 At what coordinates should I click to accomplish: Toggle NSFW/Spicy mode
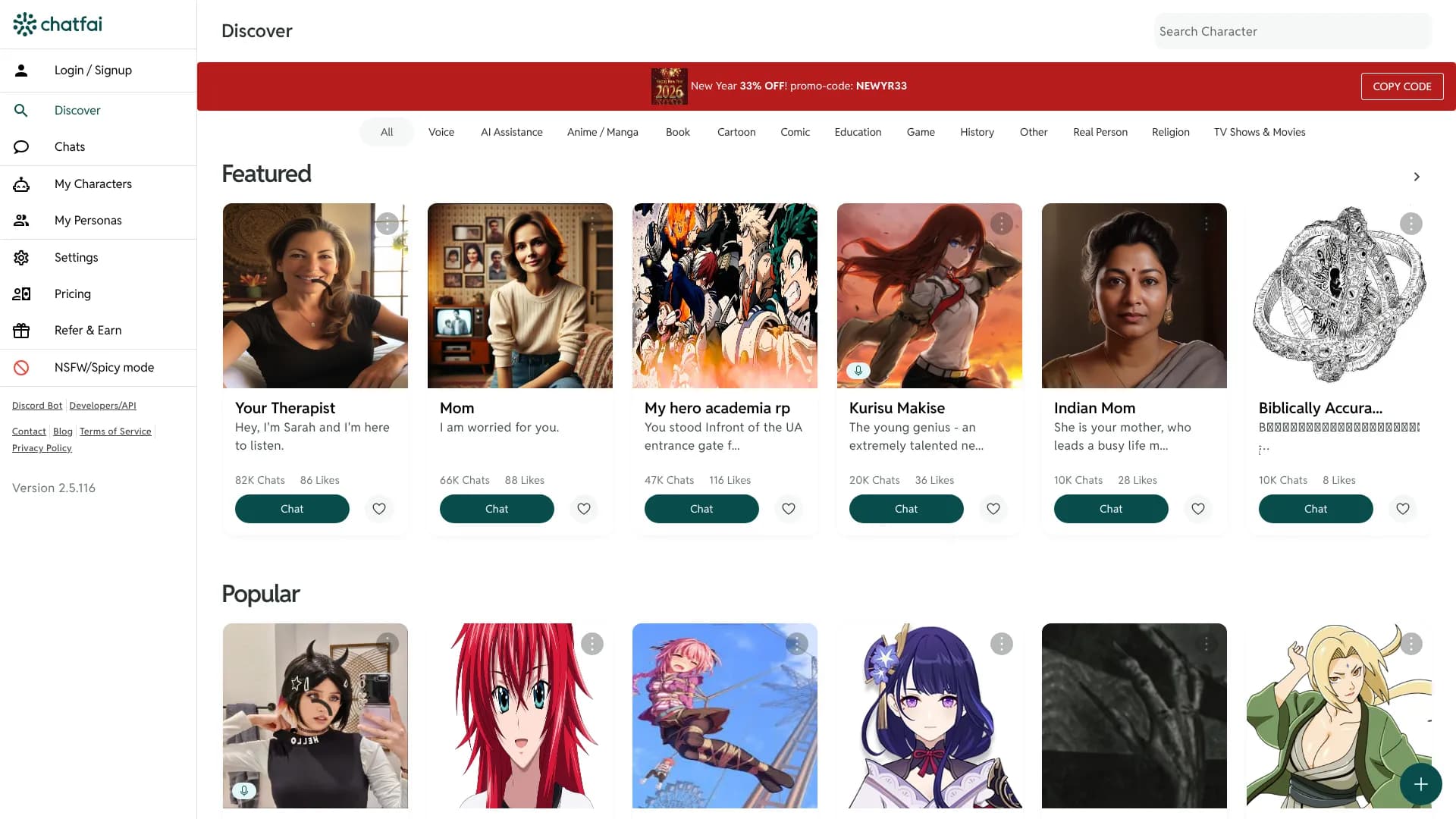98,368
